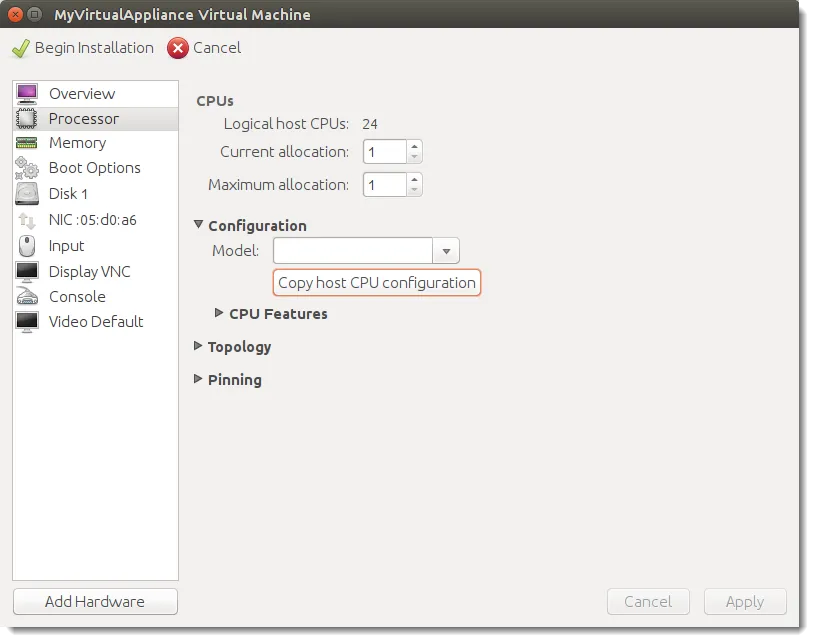Screen dimensions: 814x642
Task: Click the bottom Cancel button
Action: click(648, 602)
